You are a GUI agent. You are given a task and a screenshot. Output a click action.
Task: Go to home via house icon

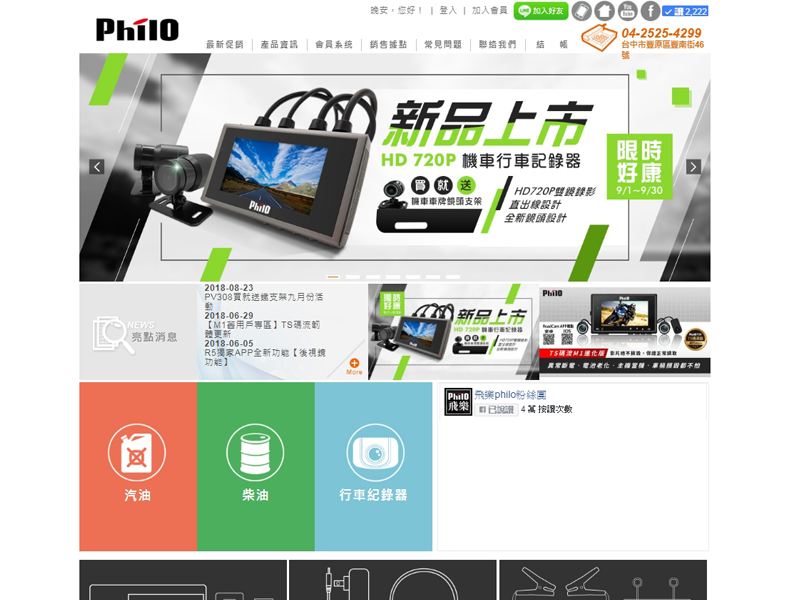[x=605, y=11]
